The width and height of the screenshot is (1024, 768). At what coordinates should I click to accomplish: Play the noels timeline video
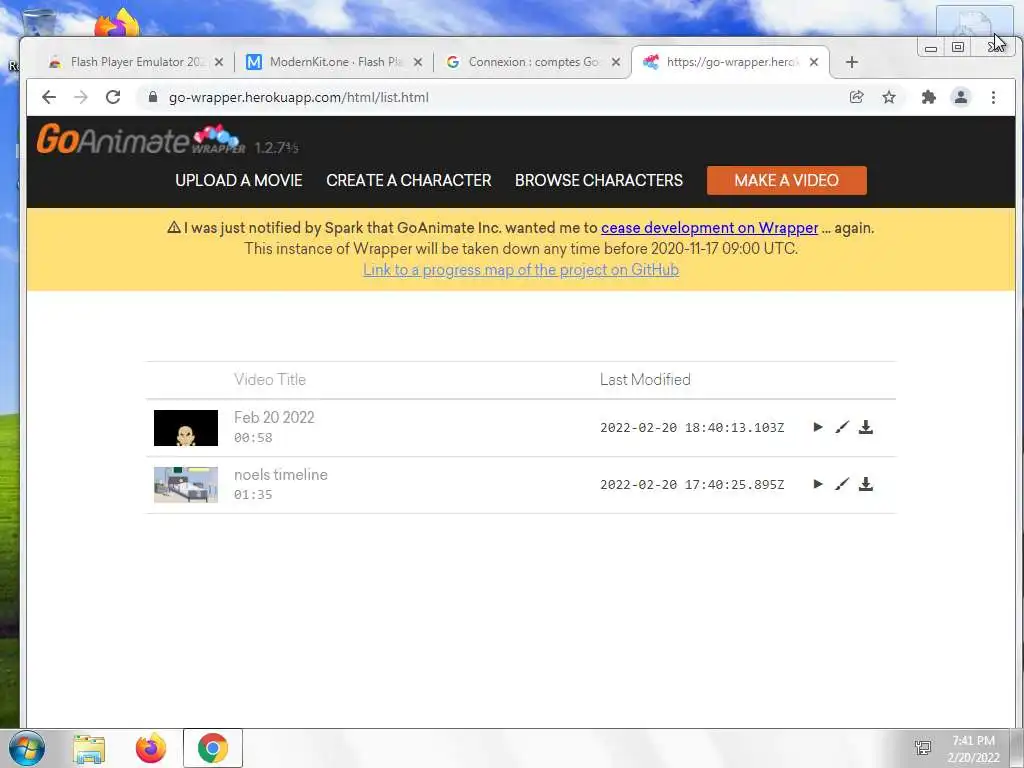coord(818,484)
